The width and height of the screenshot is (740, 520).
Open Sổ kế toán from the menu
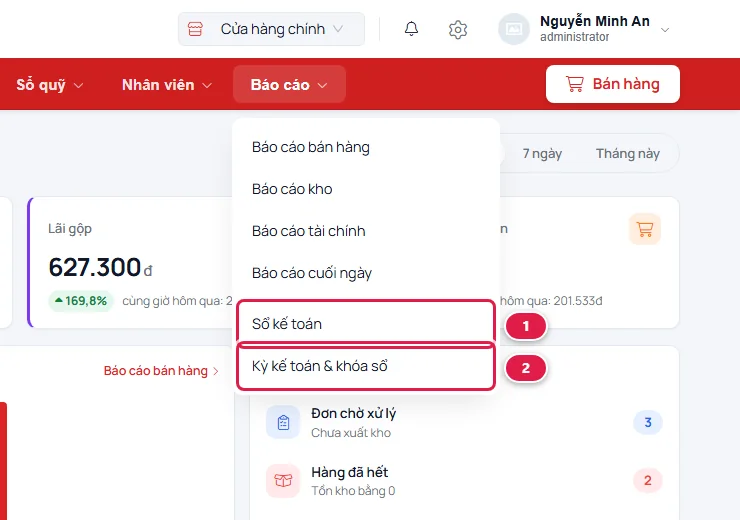pos(366,324)
